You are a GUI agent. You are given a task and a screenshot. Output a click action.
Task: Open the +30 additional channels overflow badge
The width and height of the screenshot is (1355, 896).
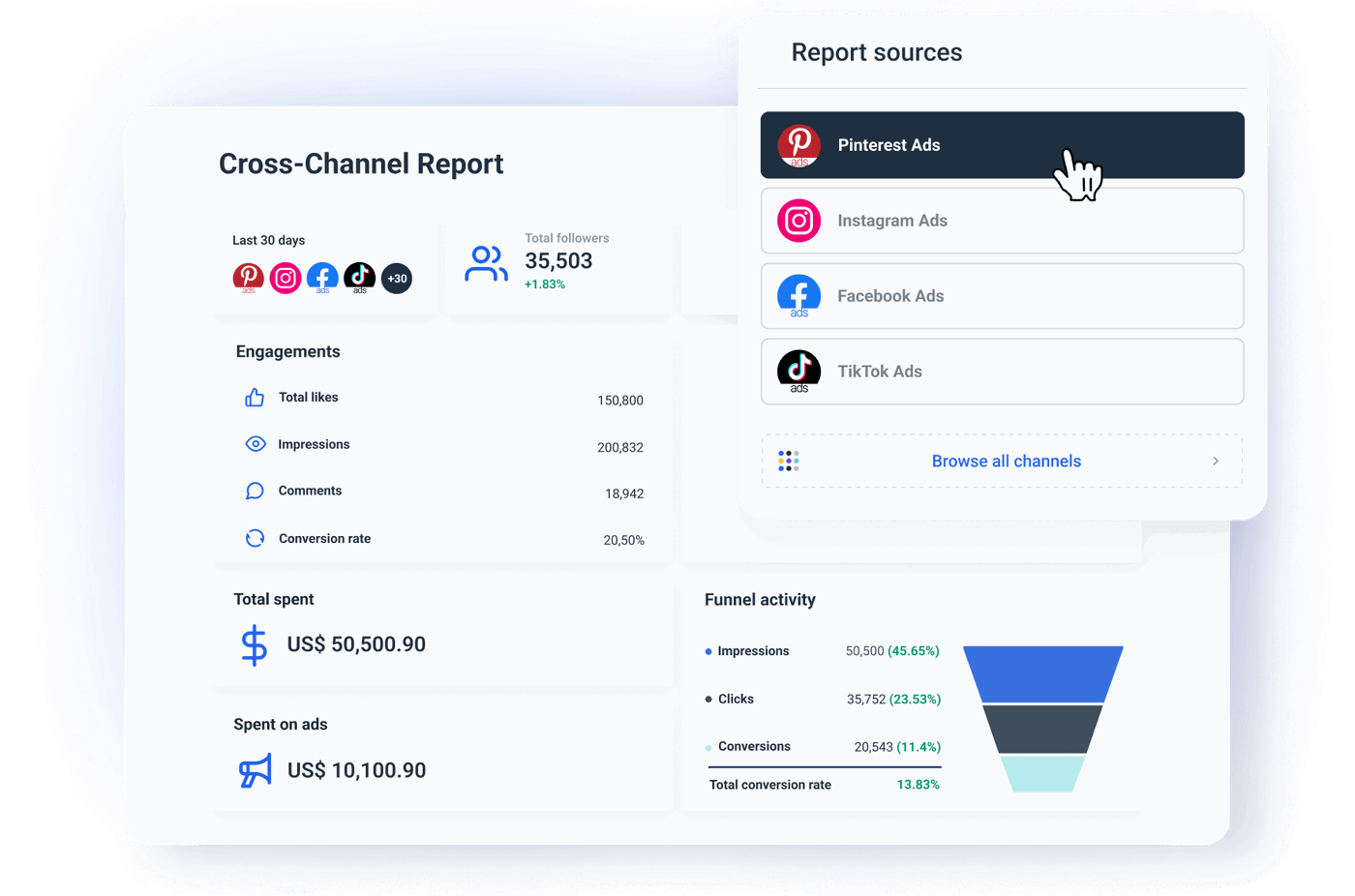[x=396, y=278]
